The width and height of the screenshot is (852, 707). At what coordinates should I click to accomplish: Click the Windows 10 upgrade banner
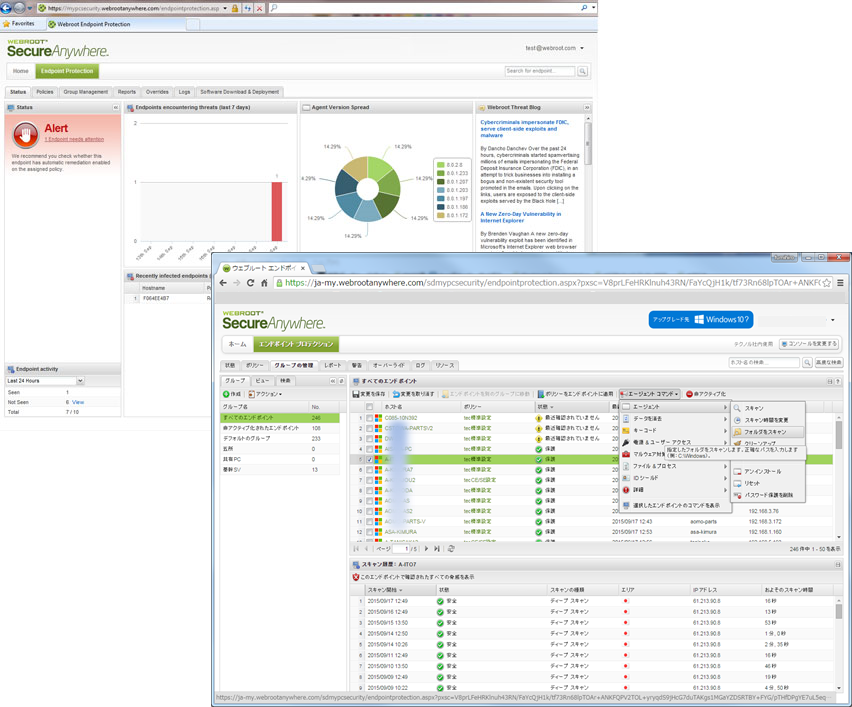701,320
